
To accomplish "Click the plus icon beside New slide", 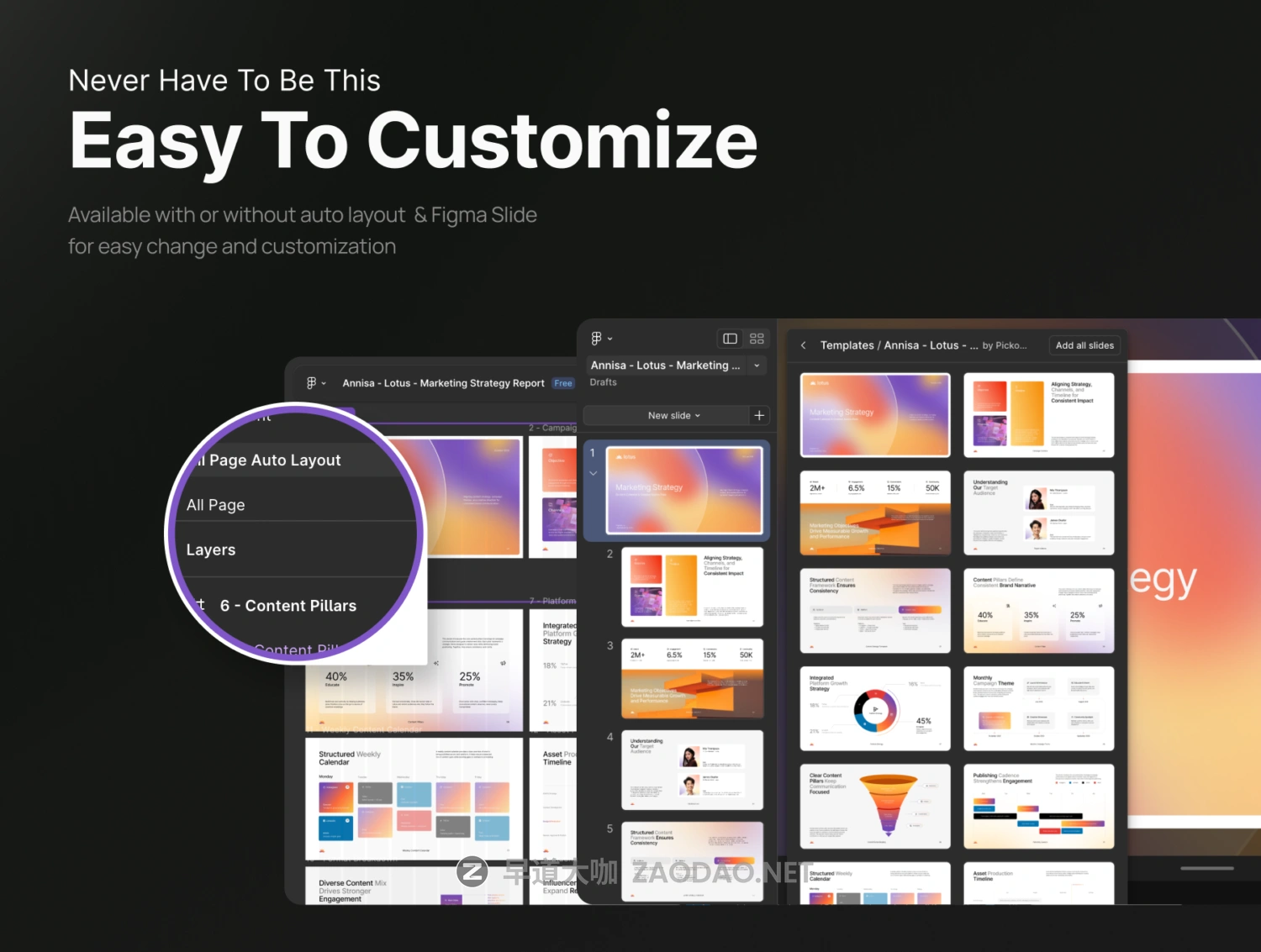I will (x=759, y=416).
